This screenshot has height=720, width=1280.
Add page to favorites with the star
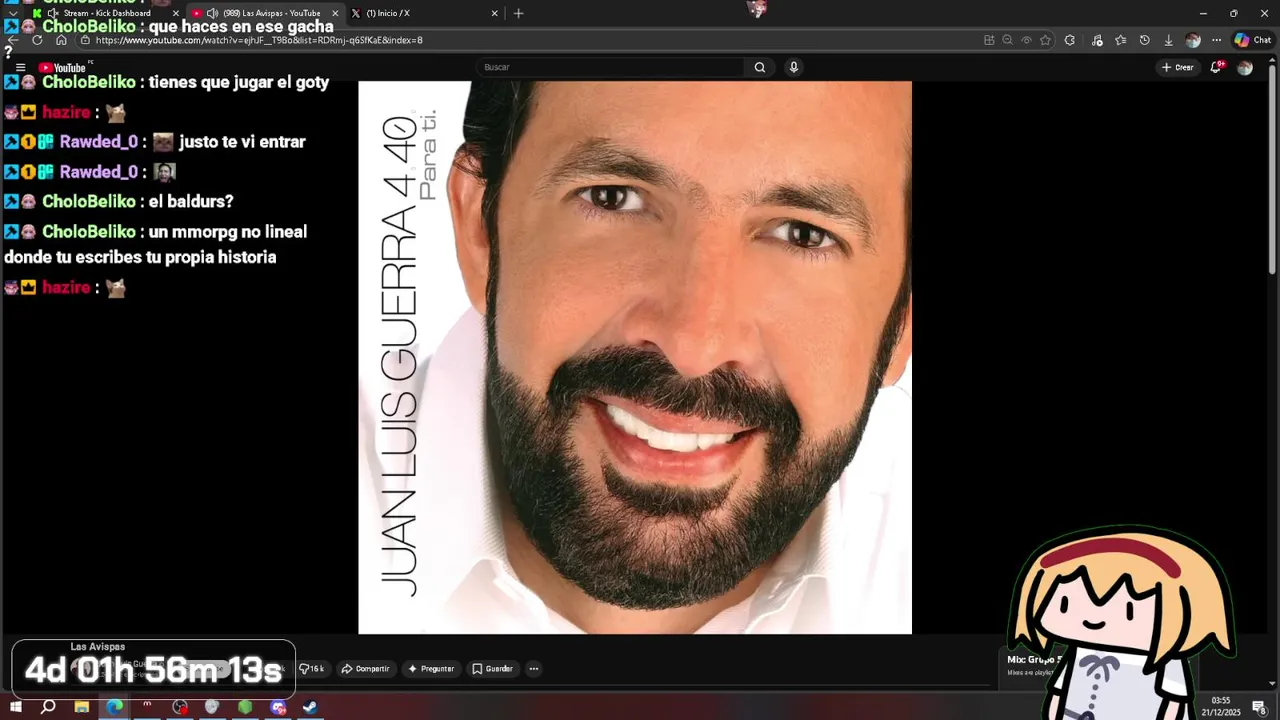pos(1045,40)
